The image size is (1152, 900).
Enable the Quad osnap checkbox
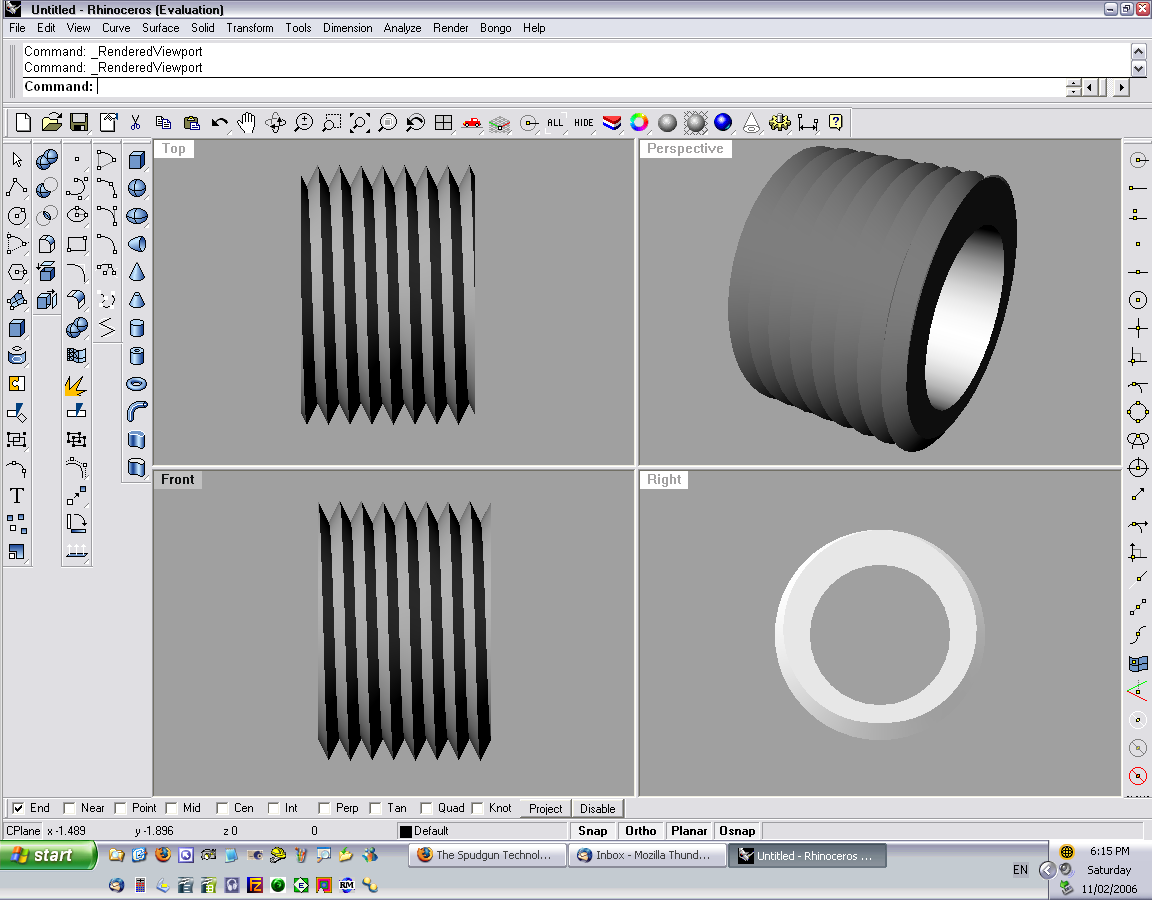tap(426, 808)
